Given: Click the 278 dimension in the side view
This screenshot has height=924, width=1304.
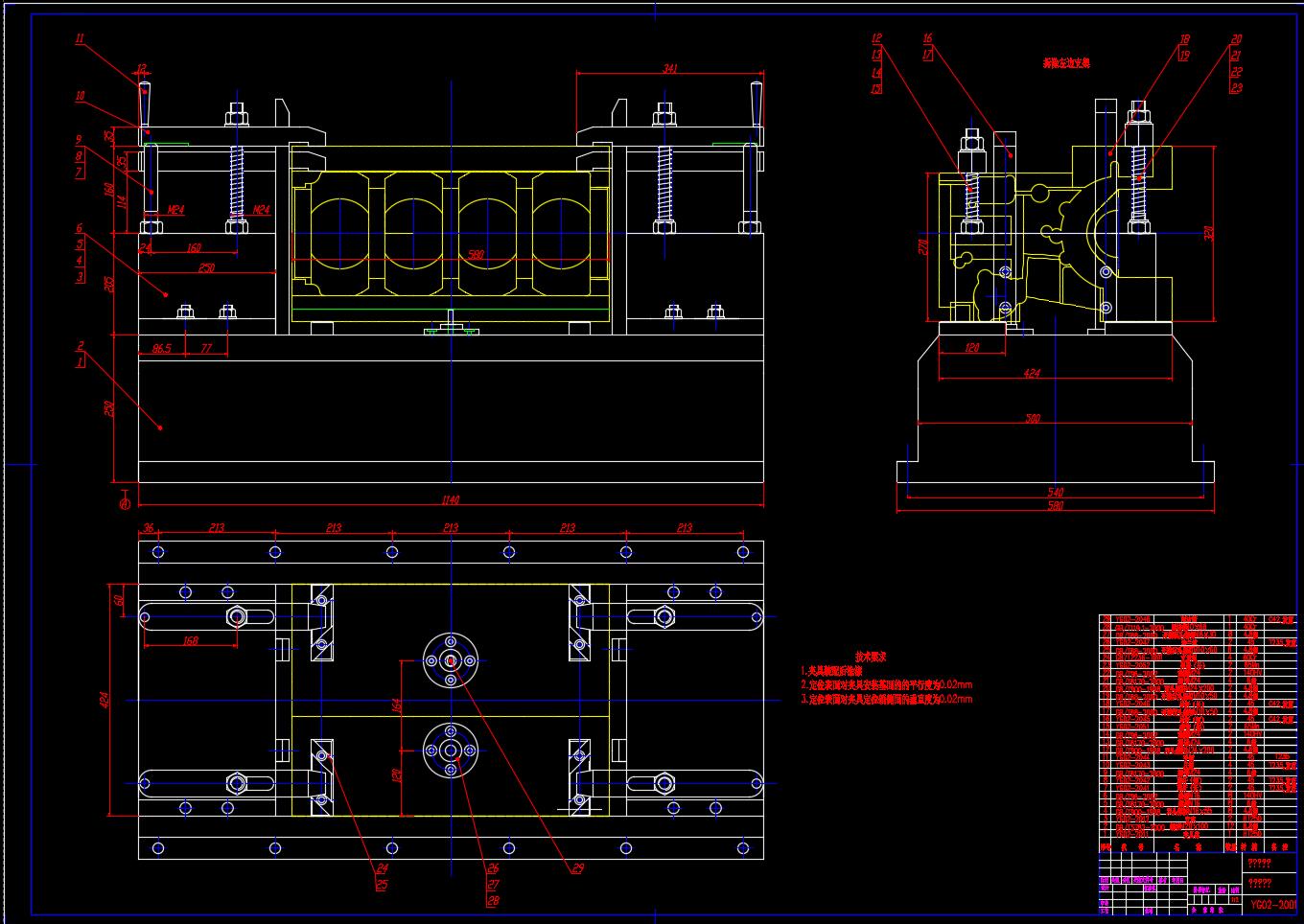Looking at the screenshot, I should [923, 246].
